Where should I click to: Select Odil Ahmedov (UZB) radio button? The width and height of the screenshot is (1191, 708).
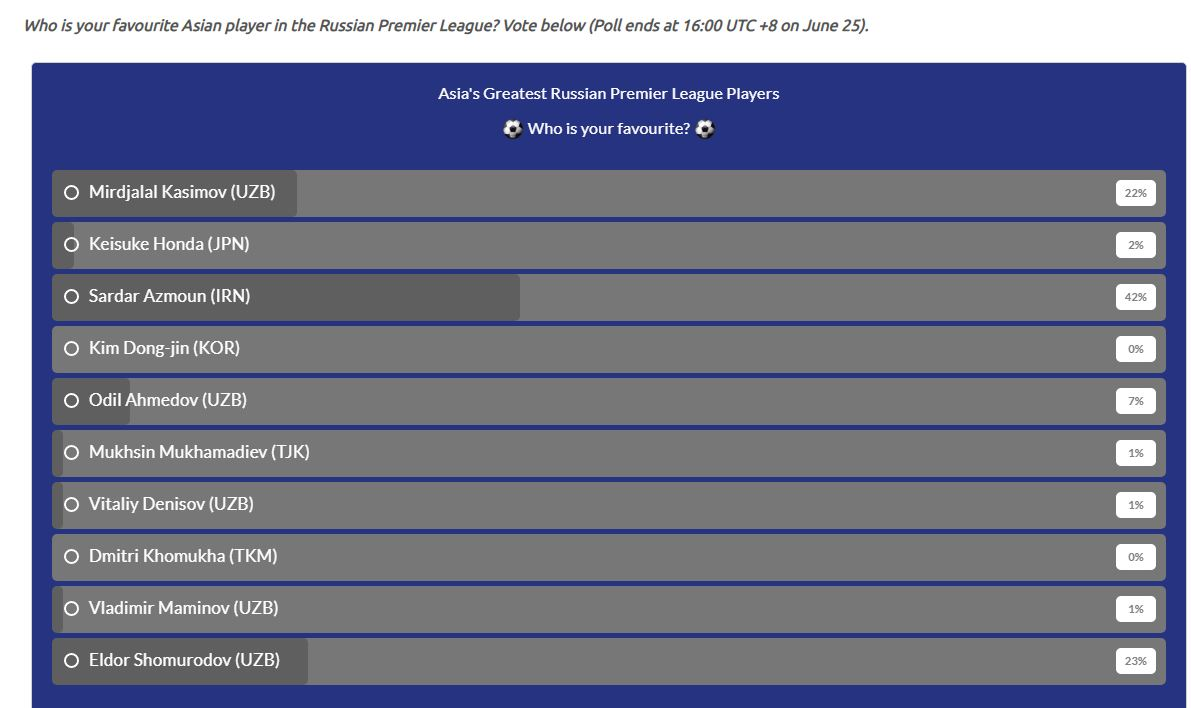tap(71, 401)
